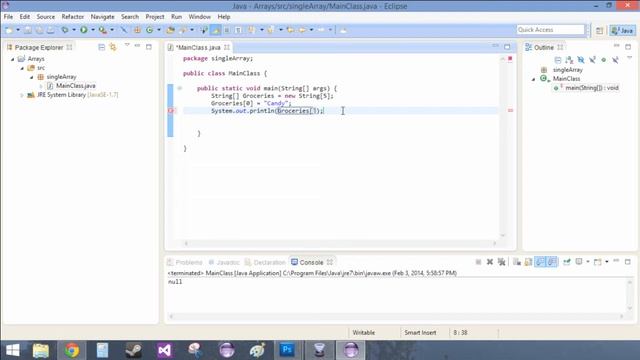
Task: Toggle Show Console on standard output
Action: pyautogui.click(x=540, y=262)
